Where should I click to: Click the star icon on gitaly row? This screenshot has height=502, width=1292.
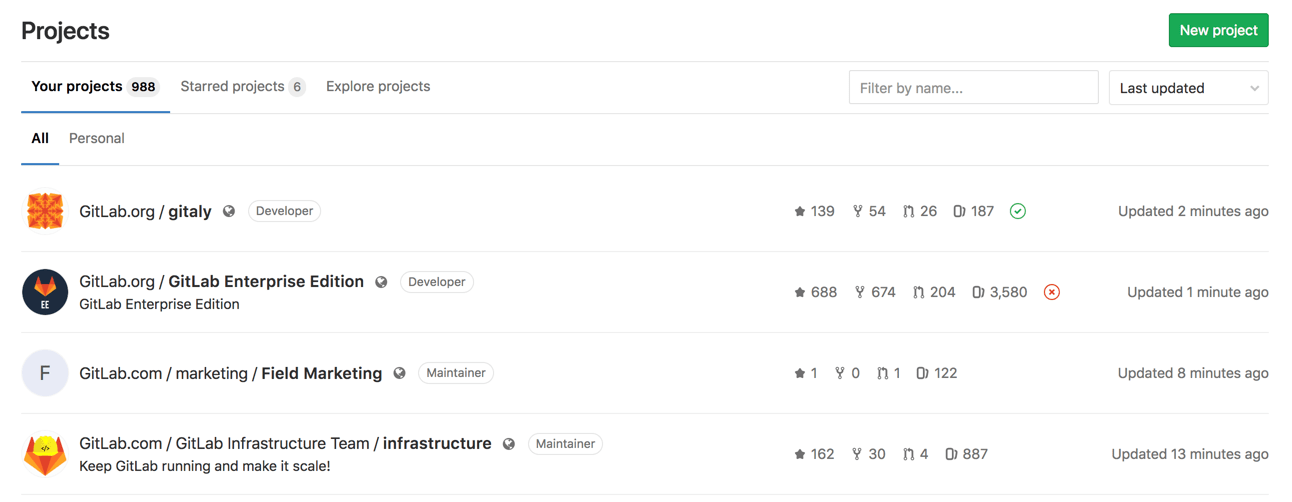tap(800, 211)
